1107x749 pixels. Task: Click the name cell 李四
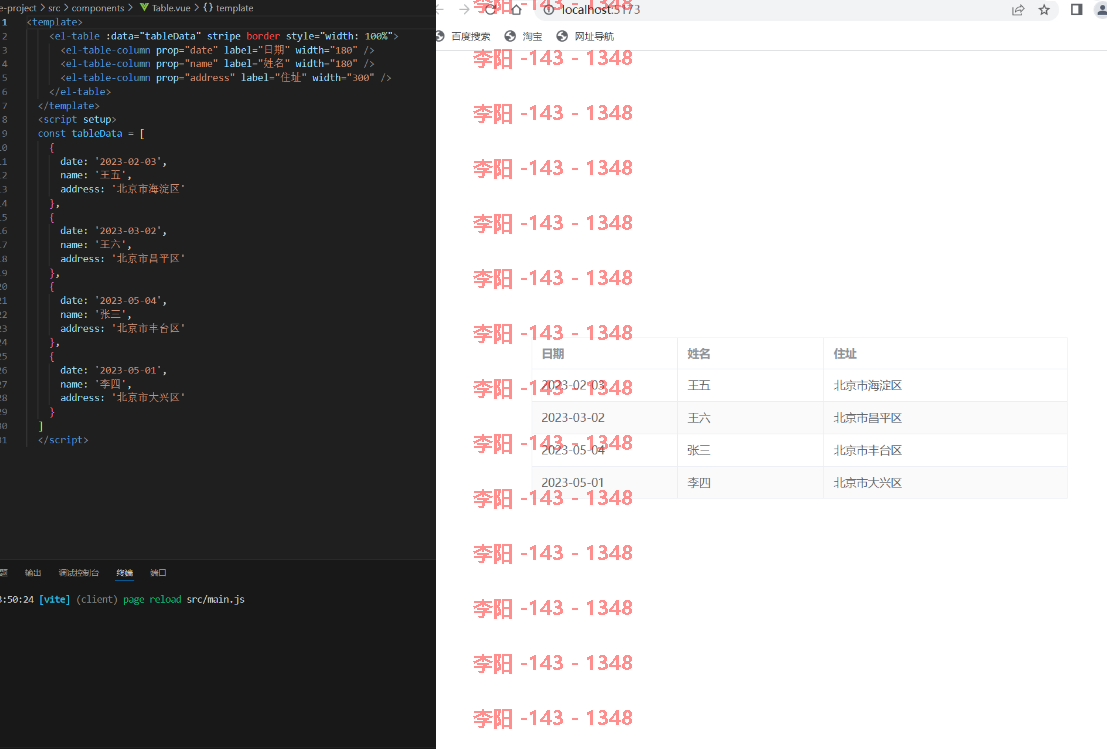tap(750, 483)
